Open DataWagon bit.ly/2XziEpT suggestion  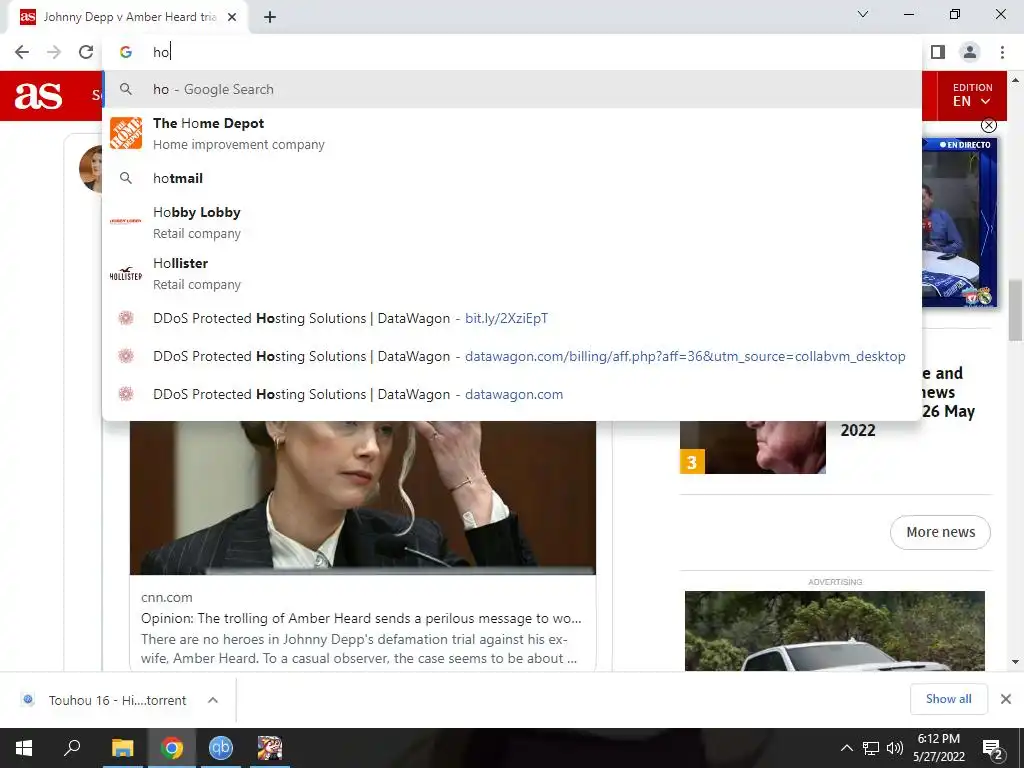pos(512,318)
